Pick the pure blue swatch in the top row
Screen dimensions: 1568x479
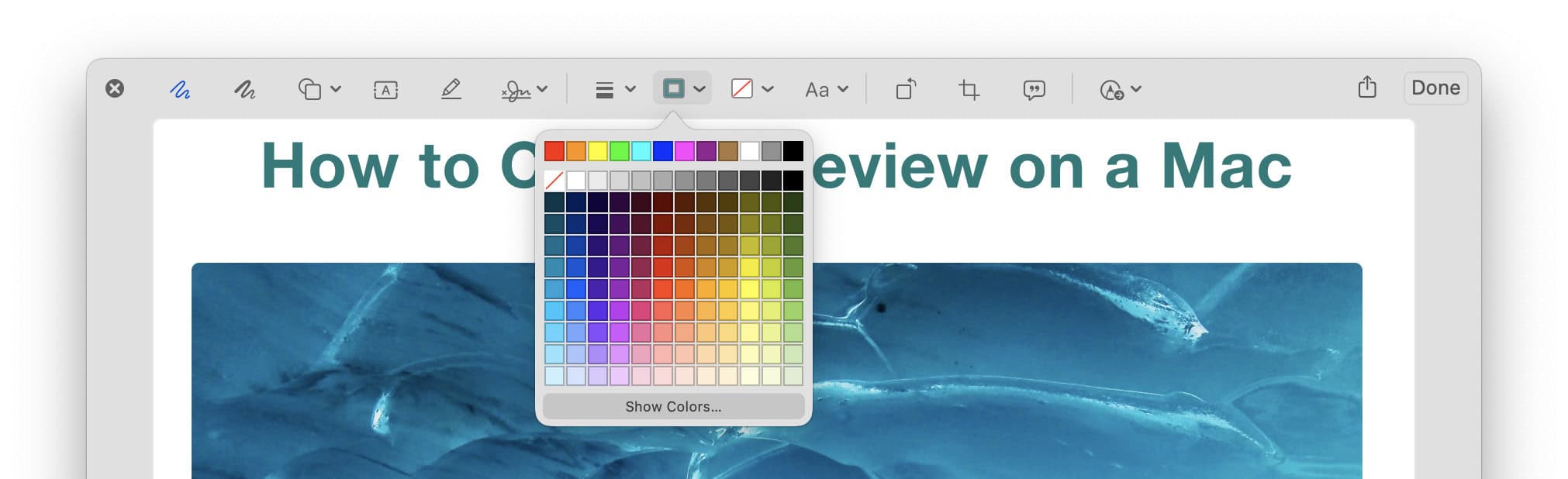(x=663, y=150)
